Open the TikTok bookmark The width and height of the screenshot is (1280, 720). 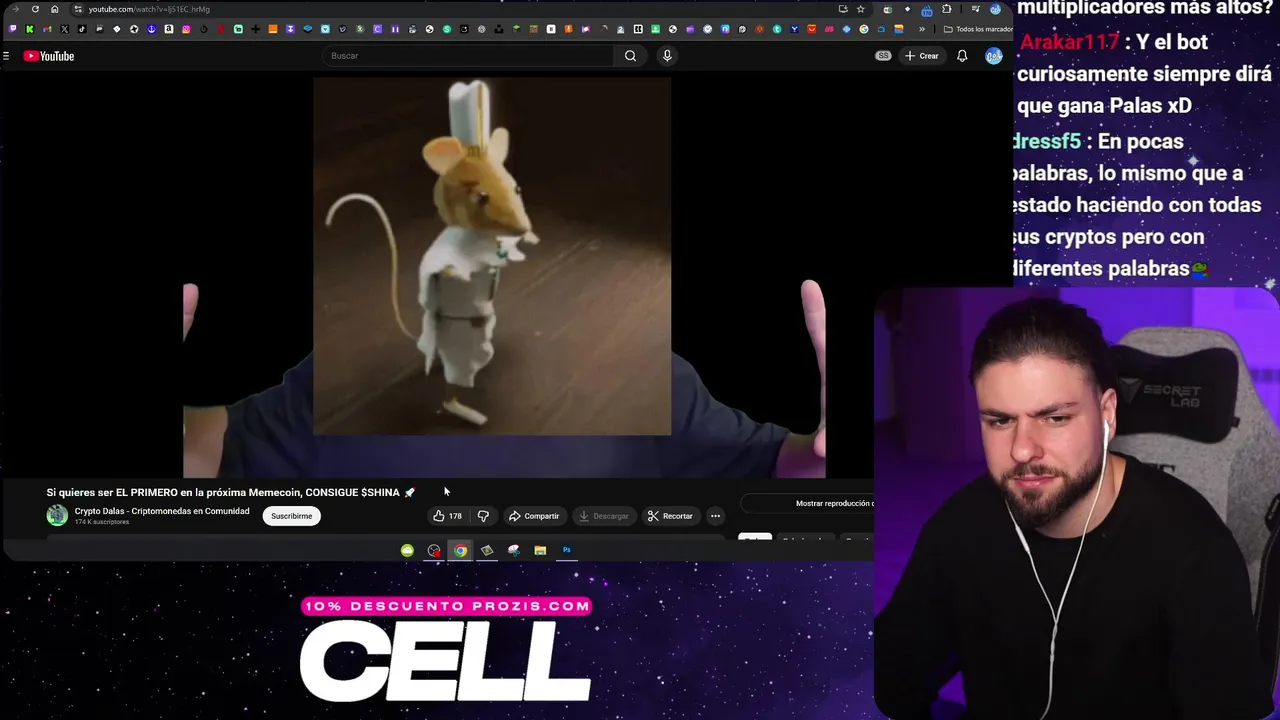tap(82, 29)
